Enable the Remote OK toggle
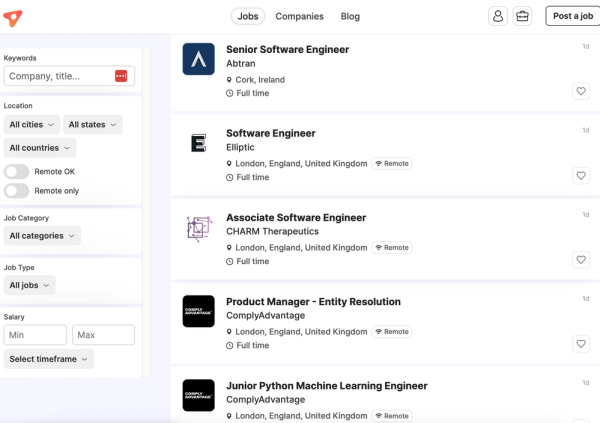 pyautogui.click(x=17, y=172)
